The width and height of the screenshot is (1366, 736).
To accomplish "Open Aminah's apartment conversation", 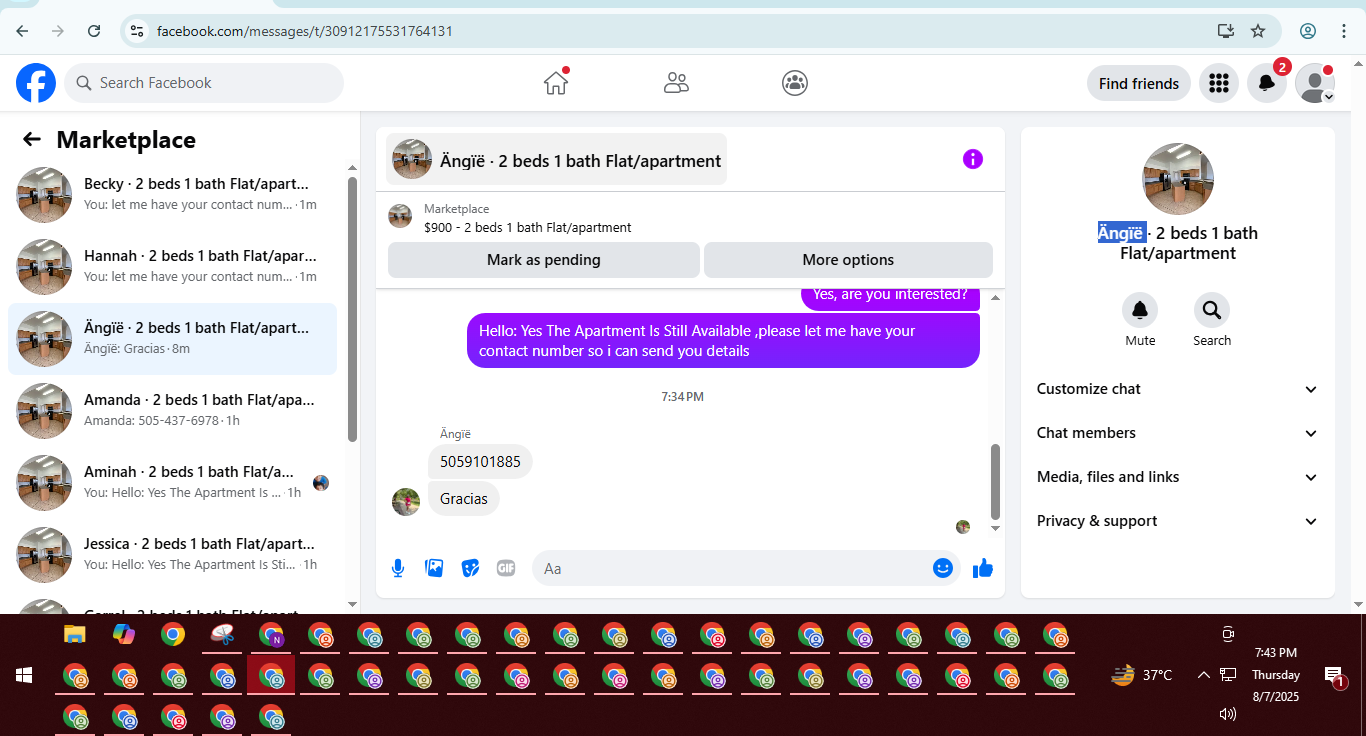I will click(172, 483).
